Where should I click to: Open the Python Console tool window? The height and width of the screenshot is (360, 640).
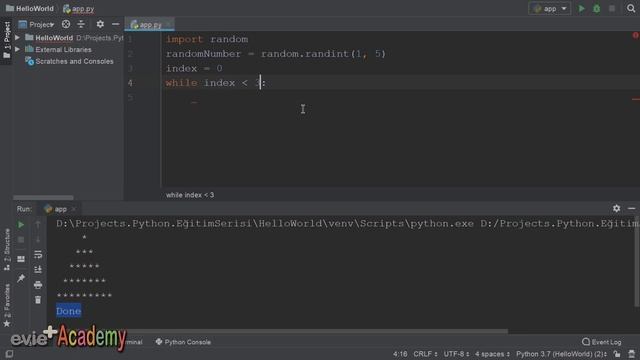click(183, 342)
